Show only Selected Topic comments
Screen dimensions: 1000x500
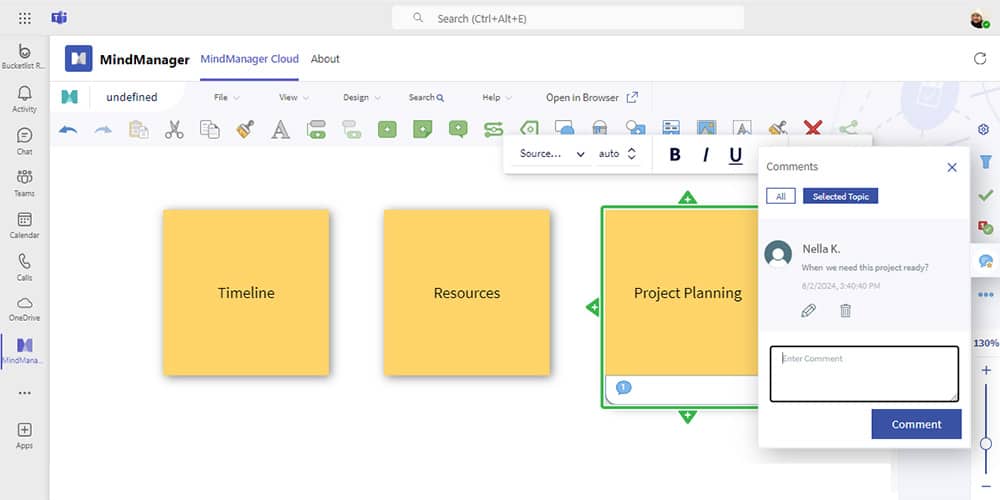point(840,196)
